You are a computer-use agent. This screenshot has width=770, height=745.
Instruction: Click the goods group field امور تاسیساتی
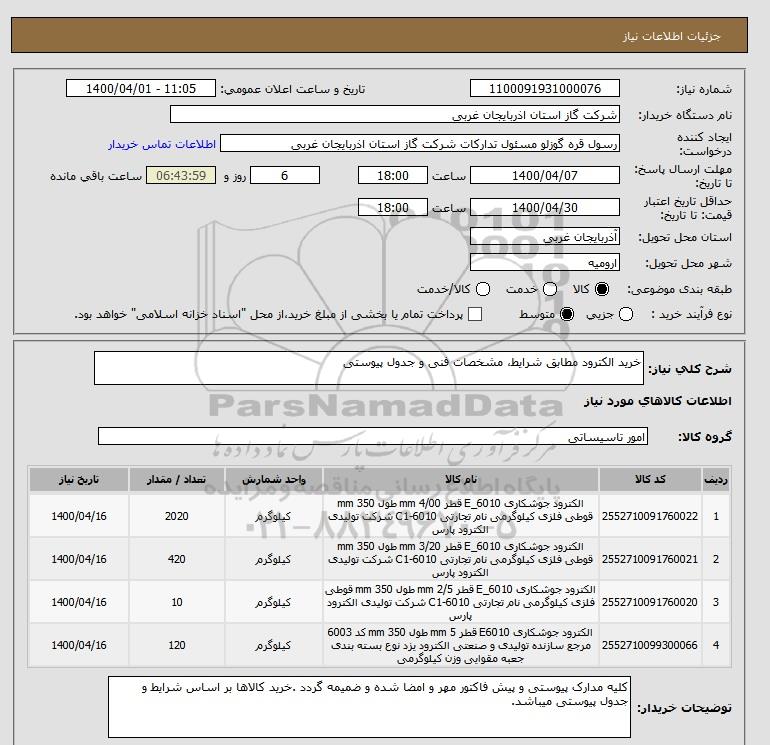pyautogui.click(x=373, y=436)
